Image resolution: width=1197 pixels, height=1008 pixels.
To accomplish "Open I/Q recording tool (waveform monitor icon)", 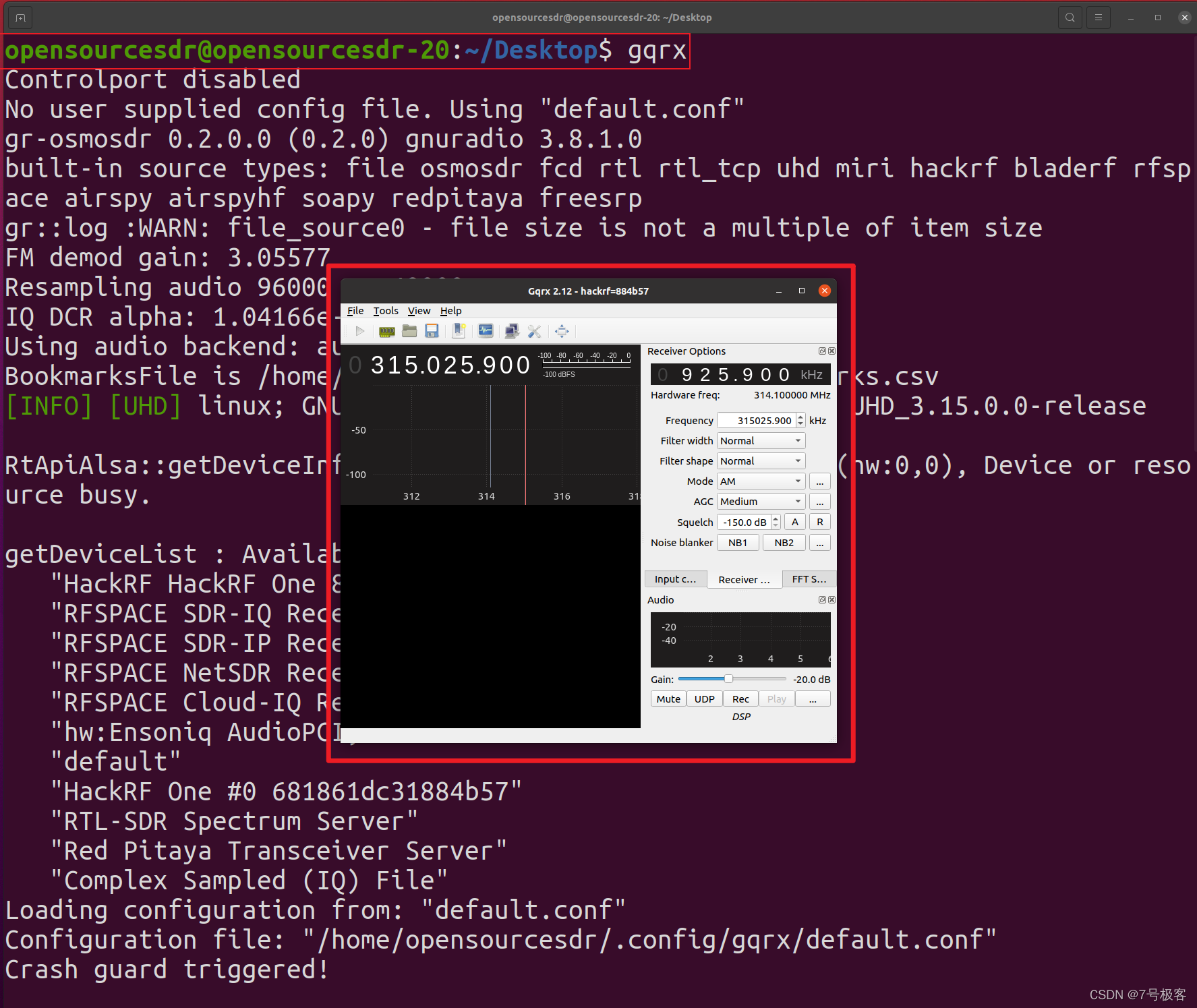I will pyautogui.click(x=486, y=331).
